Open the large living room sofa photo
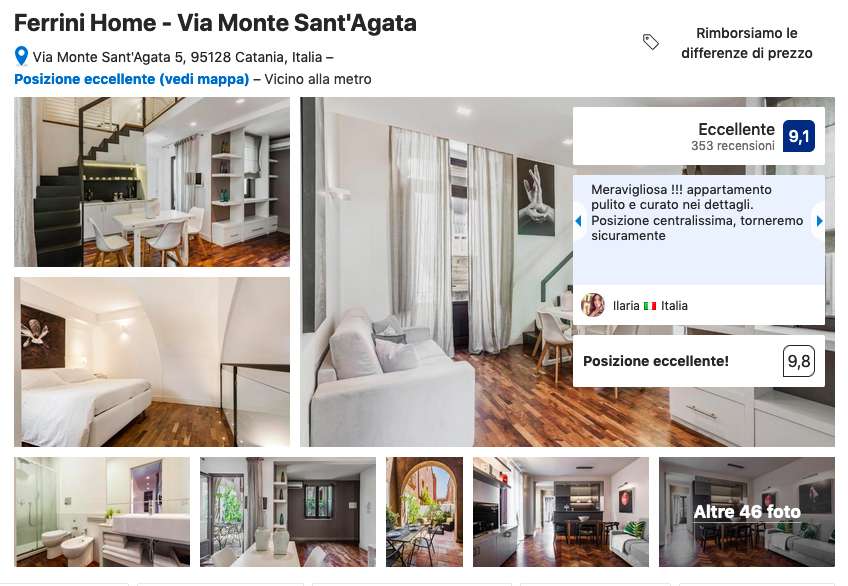The image size is (848, 586). (436, 272)
